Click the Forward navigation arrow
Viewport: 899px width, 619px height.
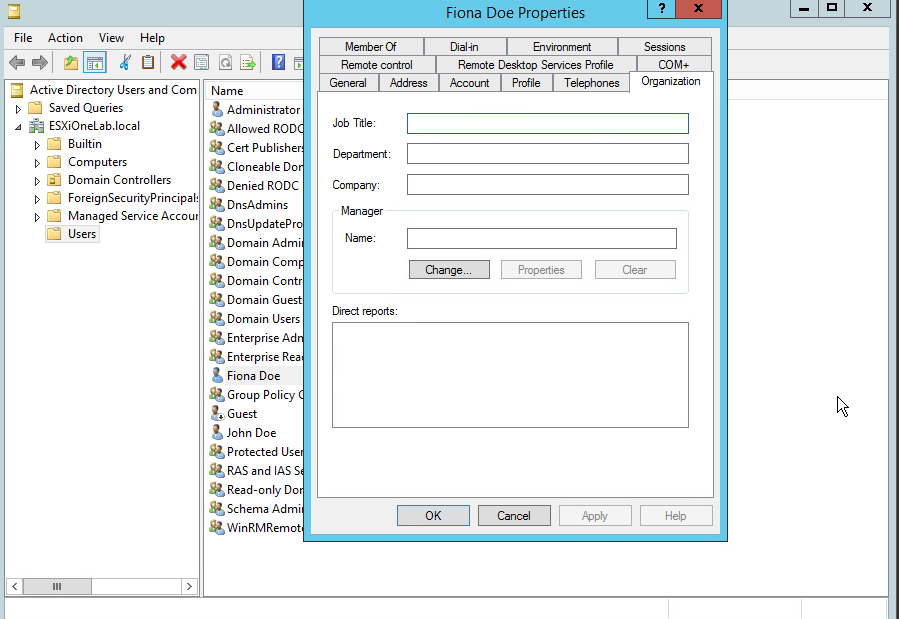pyautogui.click(x=37, y=61)
